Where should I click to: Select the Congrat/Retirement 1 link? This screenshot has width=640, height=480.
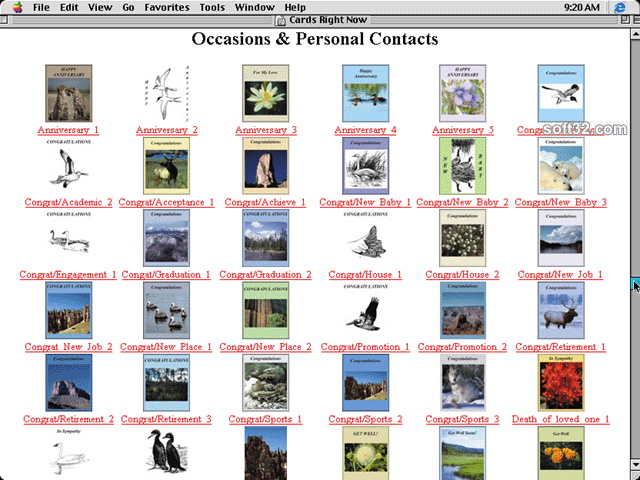(x=561, y=347)
